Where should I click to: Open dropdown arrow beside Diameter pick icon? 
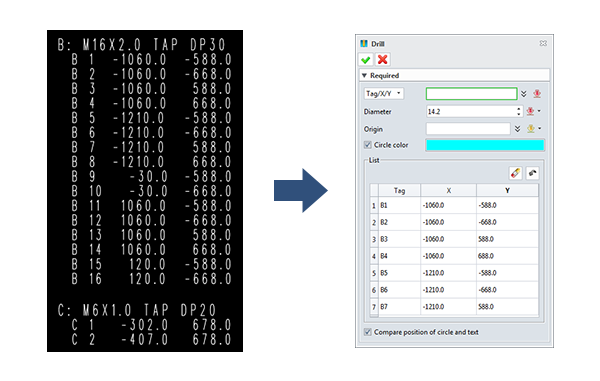coord(540,111)
